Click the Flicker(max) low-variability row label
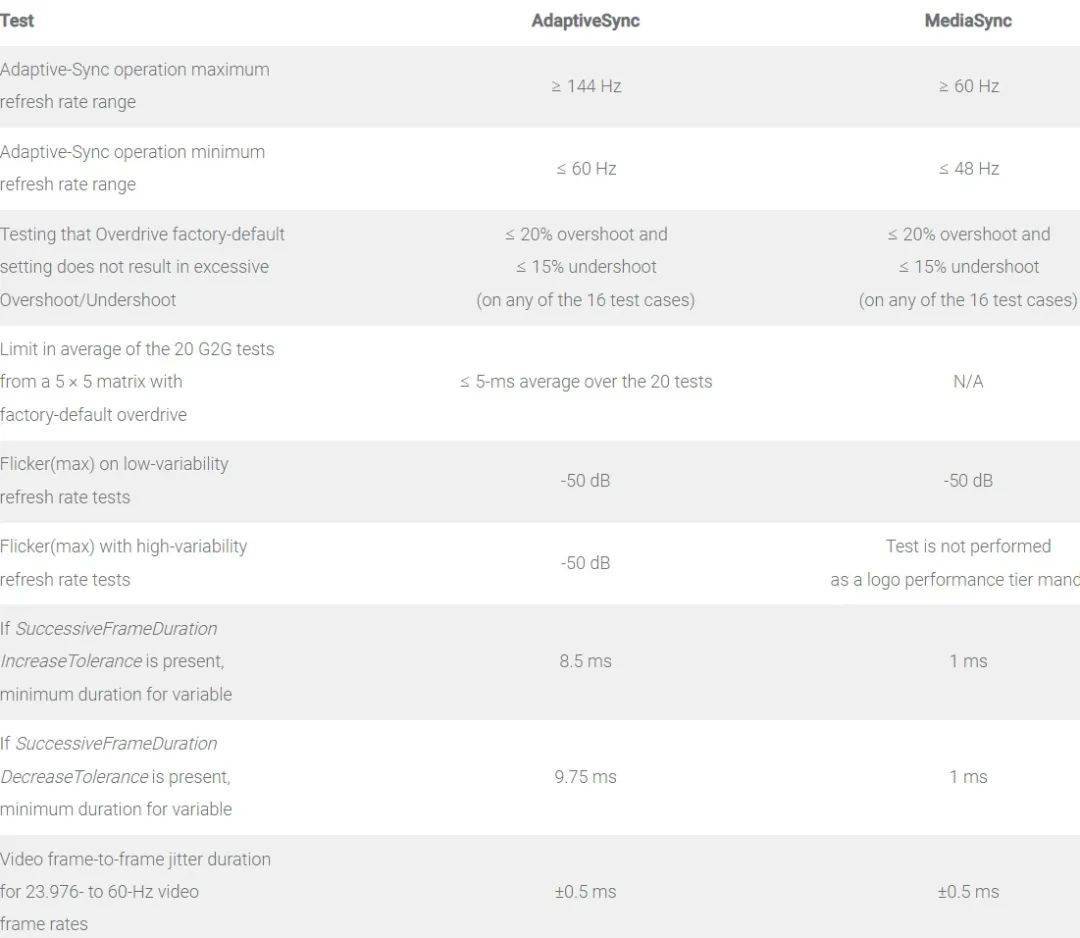This screenshot has height=938, width=1080. [114, 480]
